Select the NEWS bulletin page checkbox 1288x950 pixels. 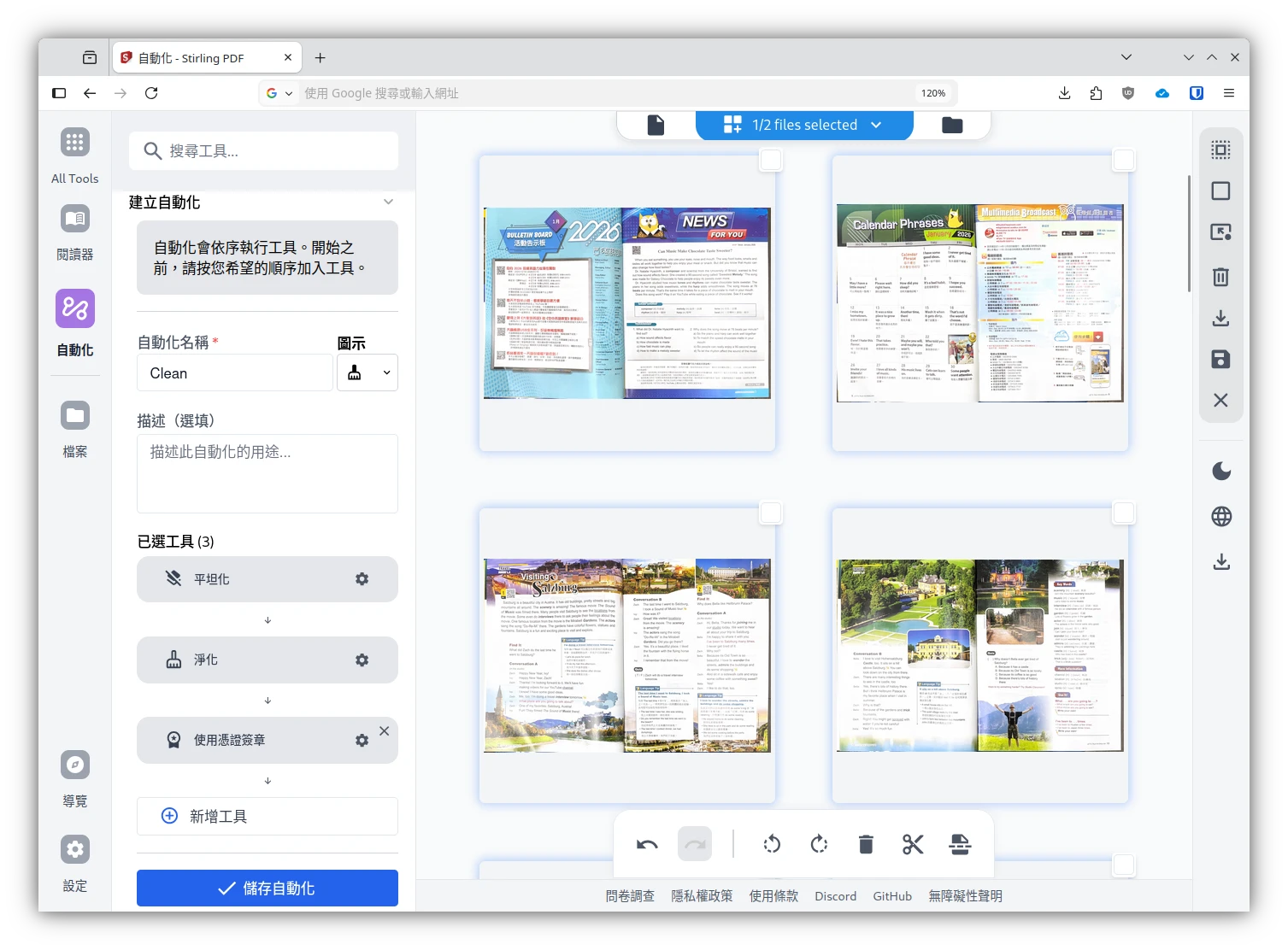coord(771,161)
